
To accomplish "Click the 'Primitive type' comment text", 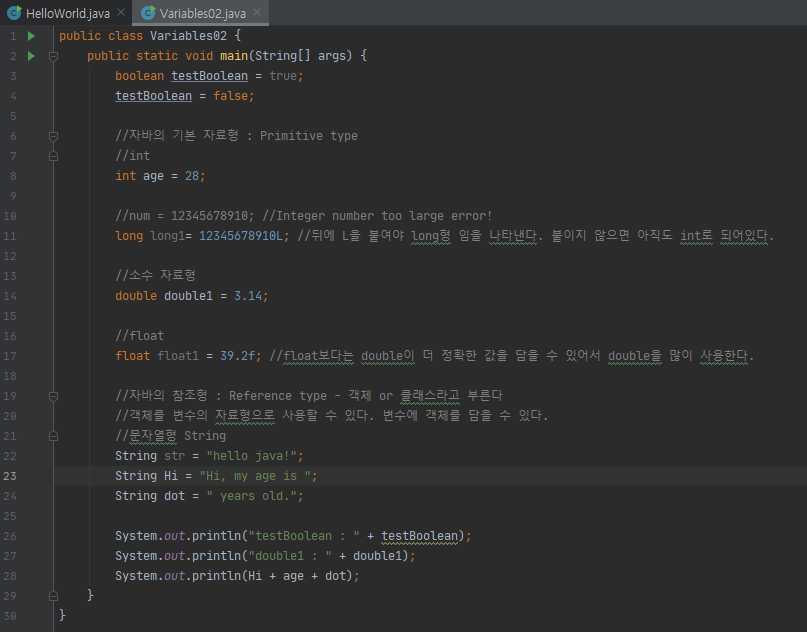I will (309, 136).
